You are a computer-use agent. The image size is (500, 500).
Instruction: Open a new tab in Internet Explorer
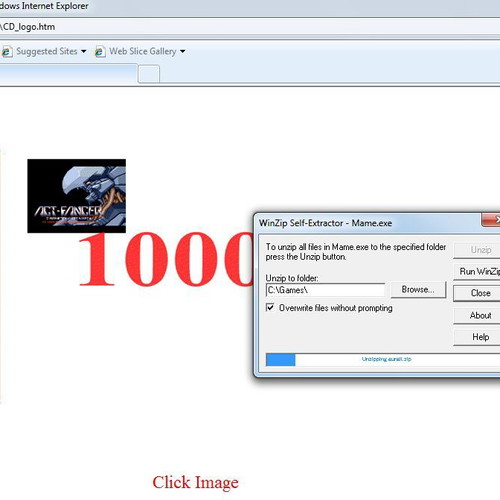point(149,74)
